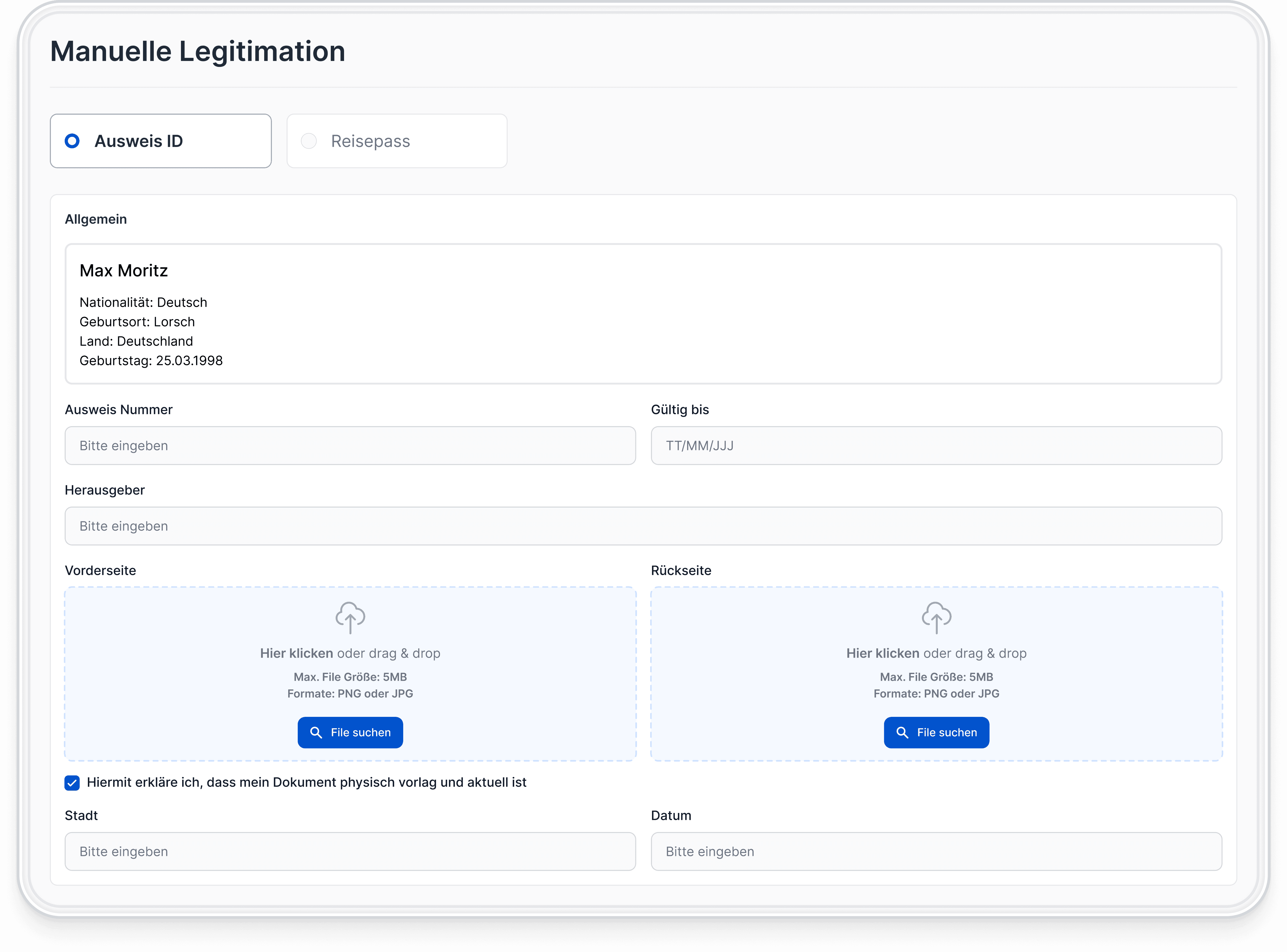Click the Hier klicken upload text

click(296, 653)
